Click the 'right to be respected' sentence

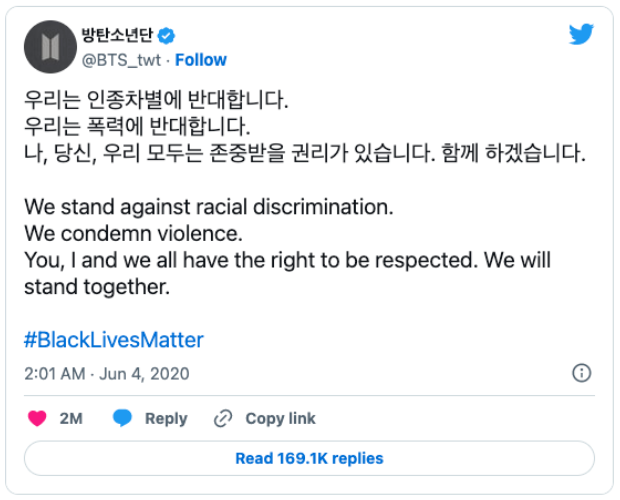287,262
